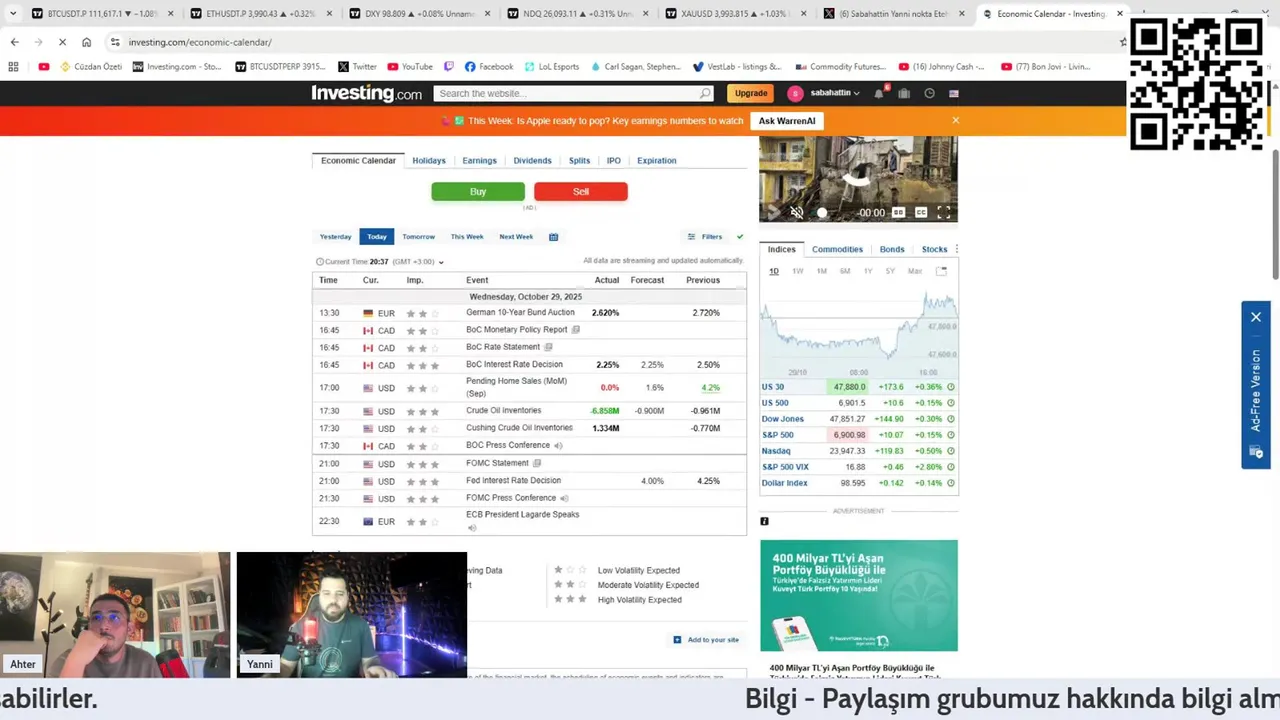This screenshot has width=1280, height=720.
Task: Select the Commodities market tab
Action: [x=837, y=249]
